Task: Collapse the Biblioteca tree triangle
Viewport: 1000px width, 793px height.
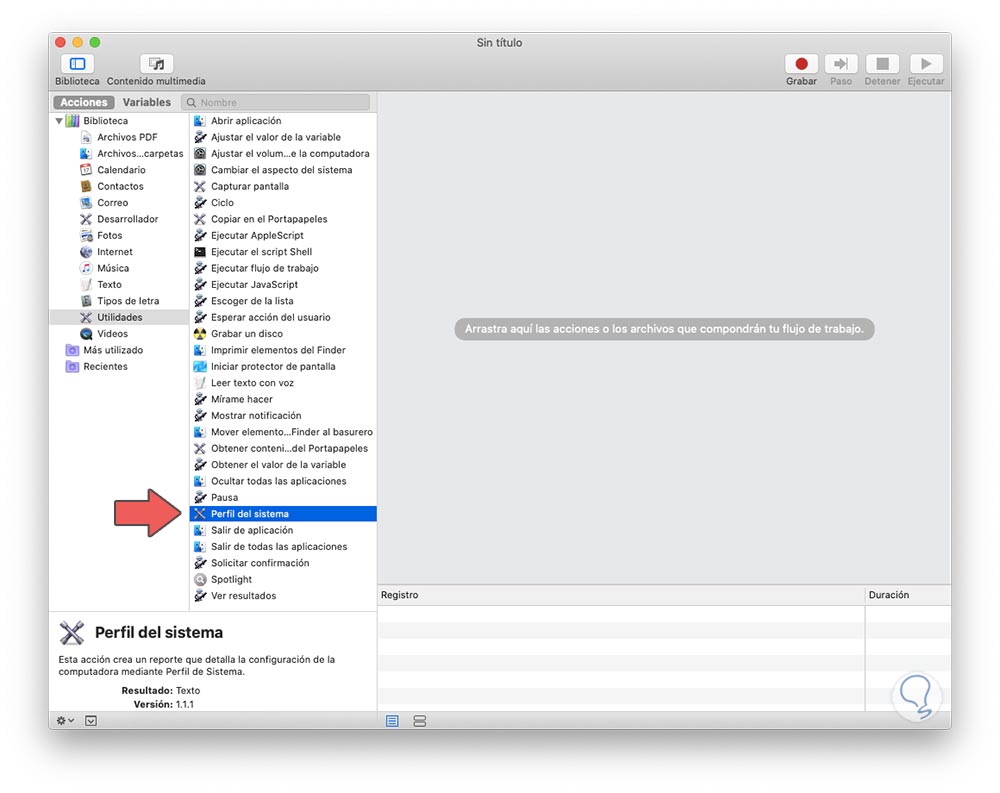Action: point(59,121)
